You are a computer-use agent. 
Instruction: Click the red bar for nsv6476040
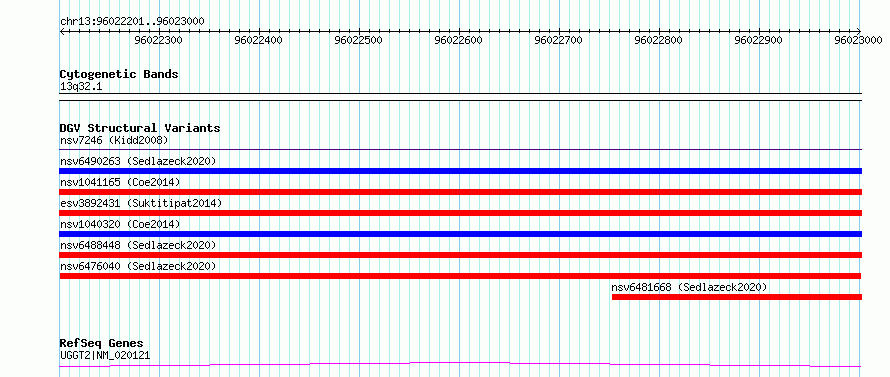click(461, 276)
